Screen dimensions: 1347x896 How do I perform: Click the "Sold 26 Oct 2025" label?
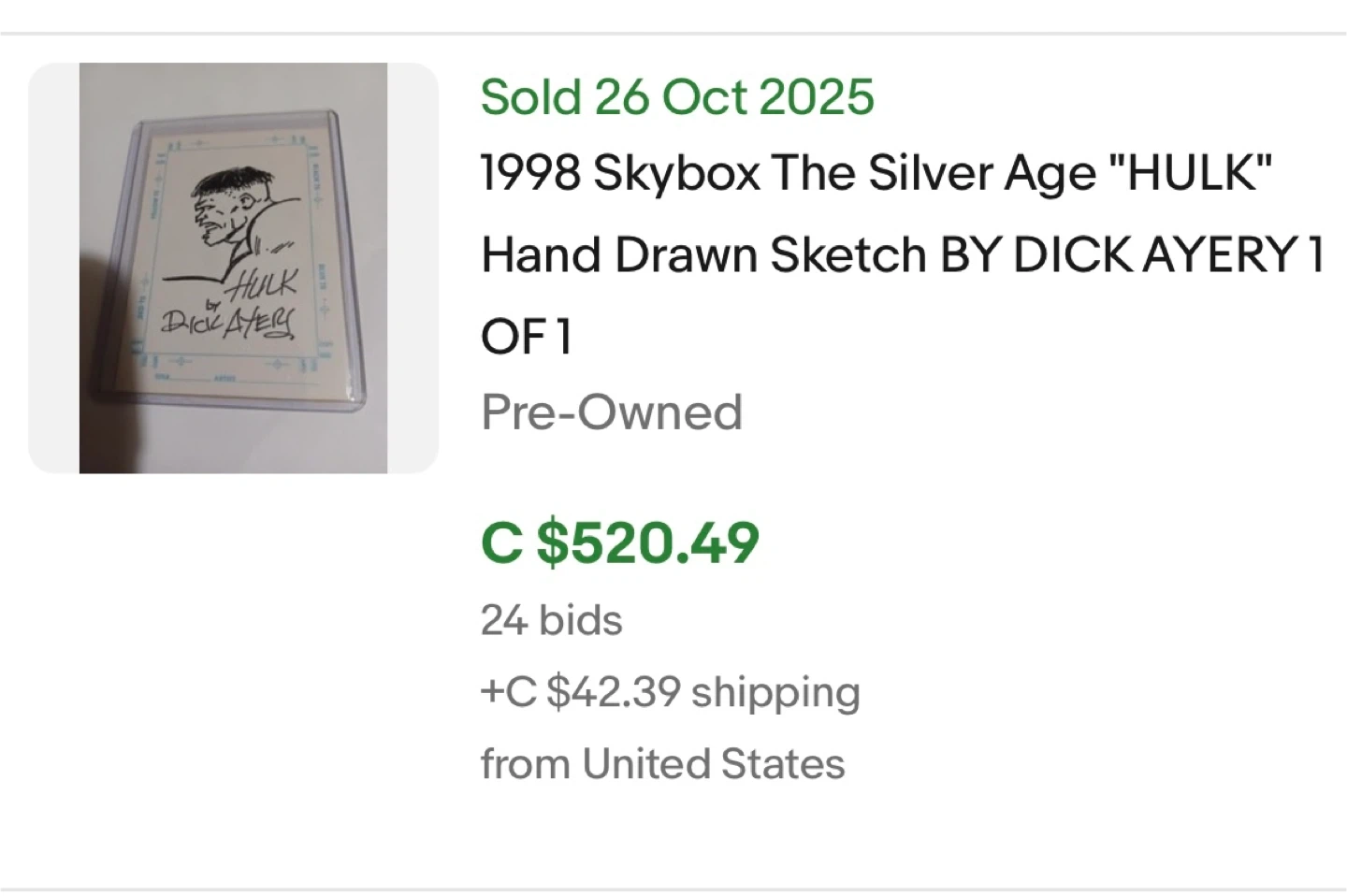[x=677, y=97]
